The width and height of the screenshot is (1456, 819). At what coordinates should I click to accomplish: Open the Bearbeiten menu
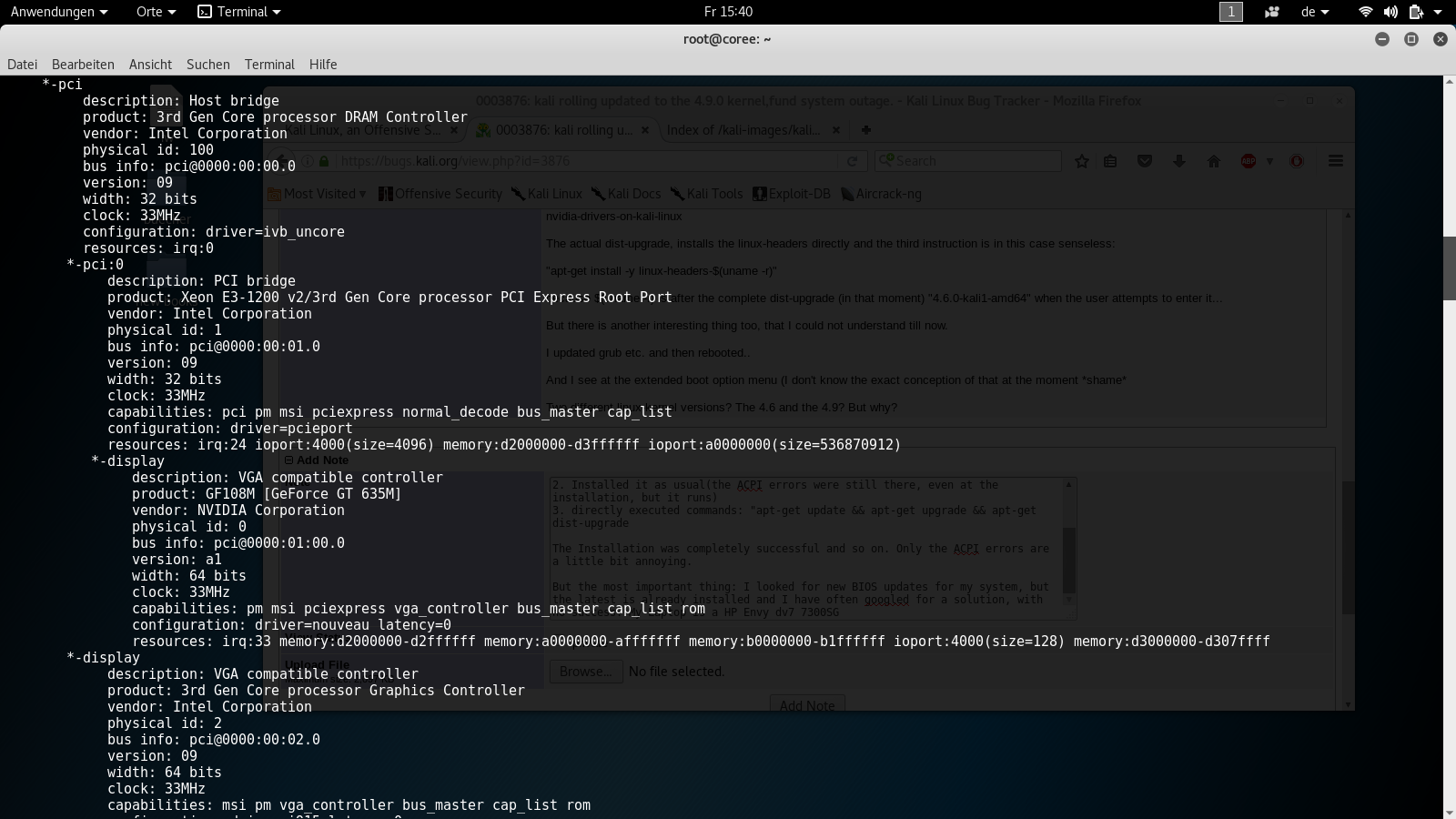coord(83,65)
